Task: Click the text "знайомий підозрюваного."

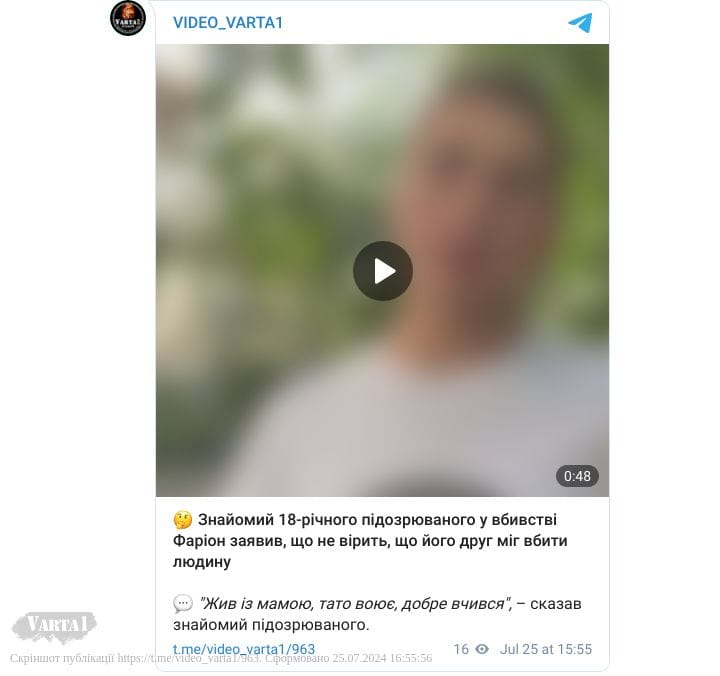Action: click(x=271, y=625)
